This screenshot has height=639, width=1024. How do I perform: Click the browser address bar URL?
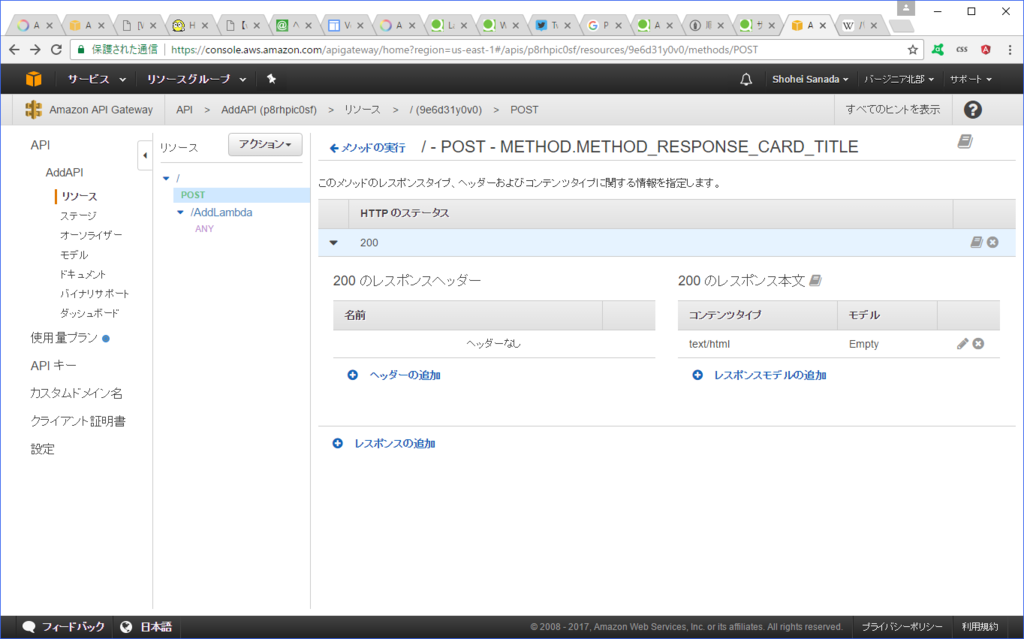(464, 50)
